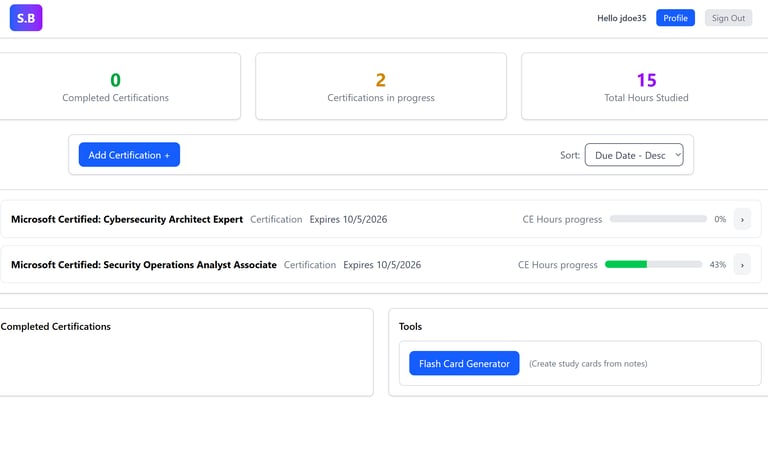This screenshot has height=449, width=768.
Task: Click the Security Operations Analyst progress bar
Action: [x=653, y=265]
